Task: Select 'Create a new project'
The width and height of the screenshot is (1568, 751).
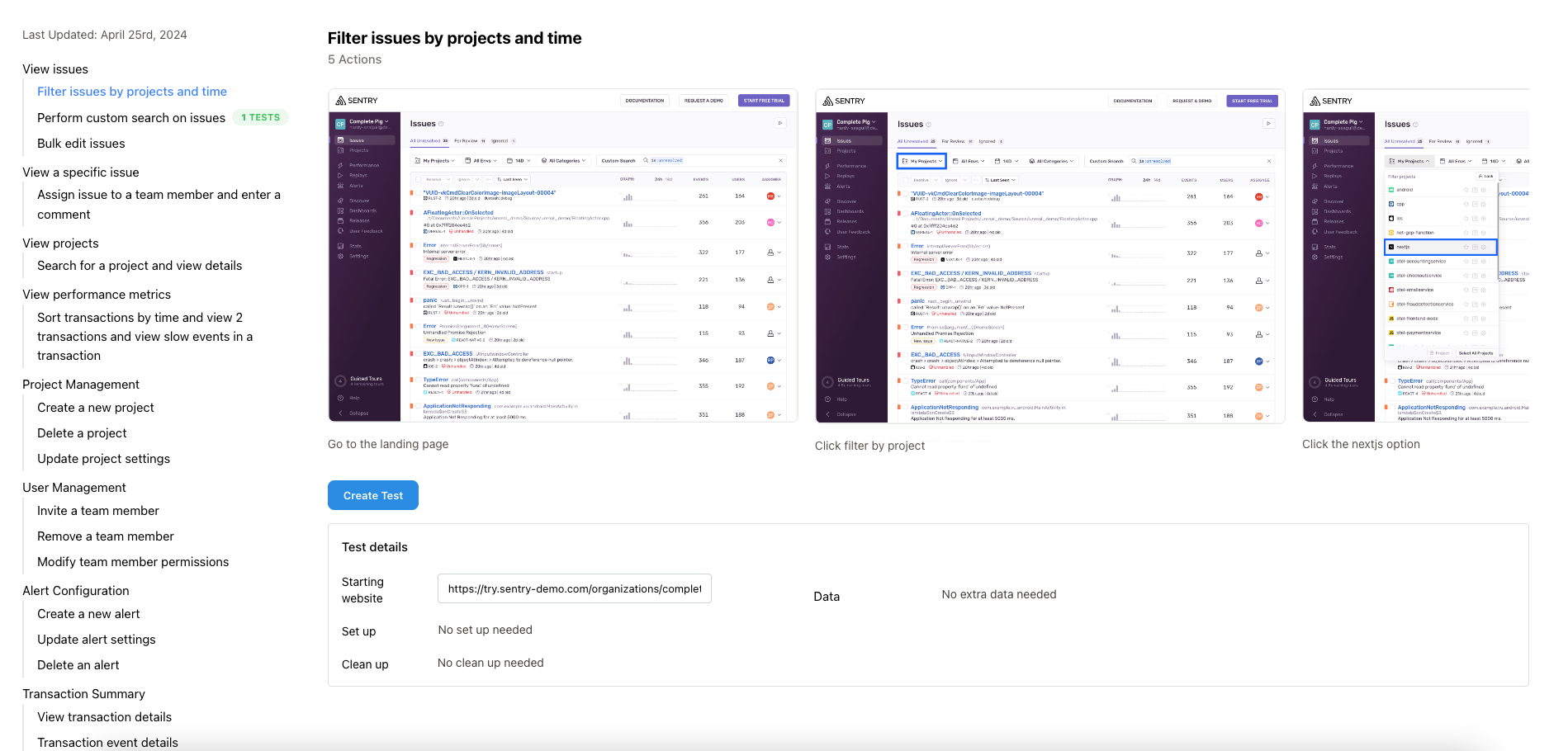Action: pos(96,408)
